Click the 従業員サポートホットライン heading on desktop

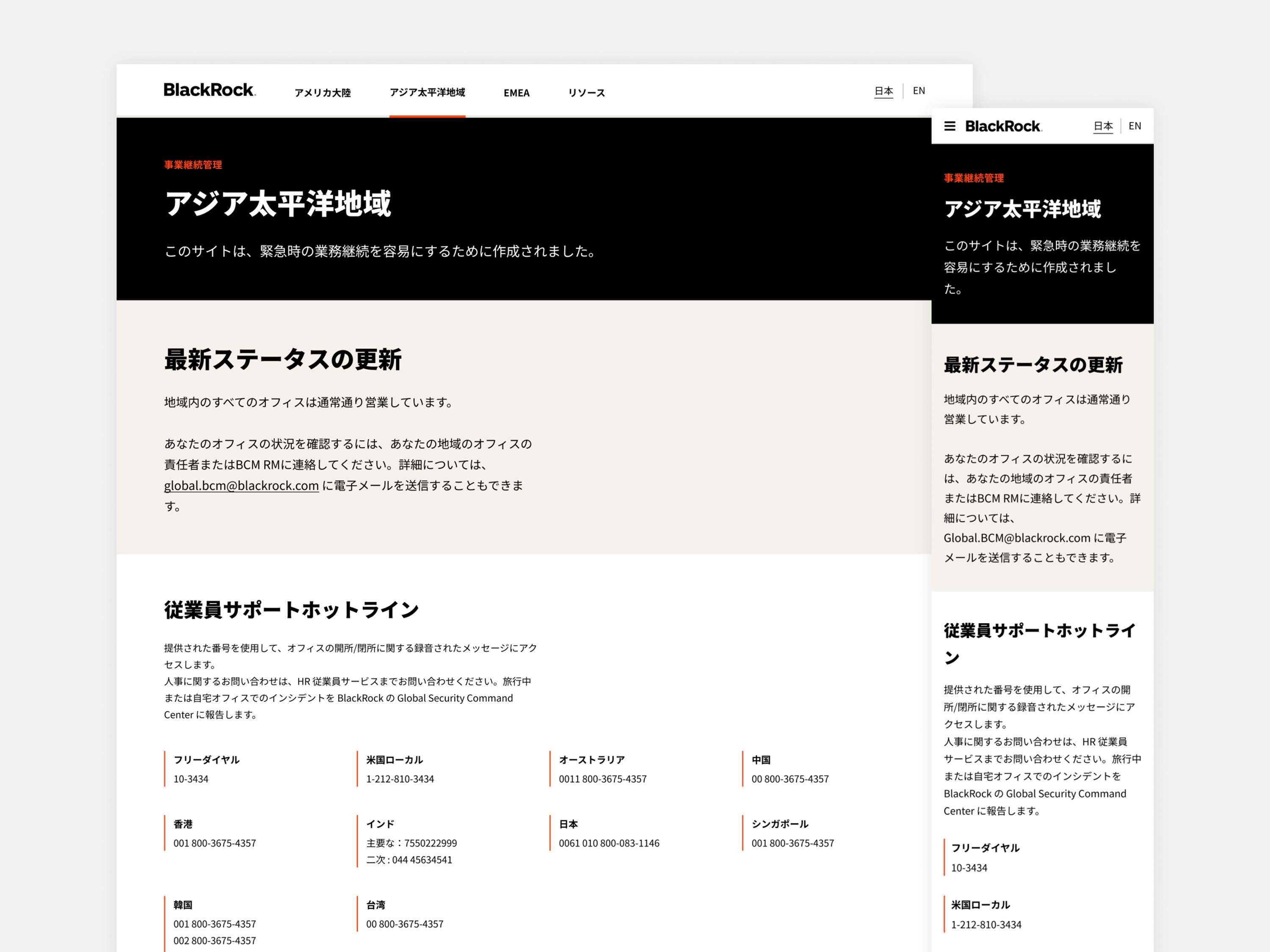[x=291, y=609]
